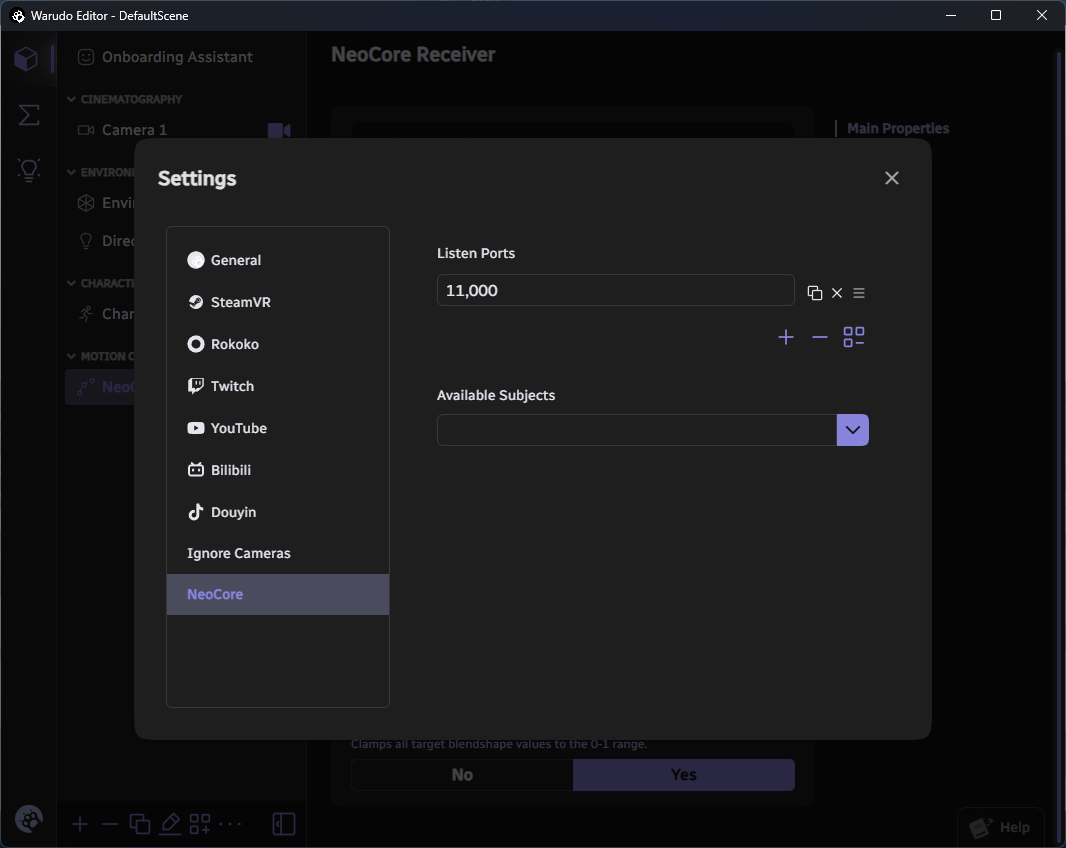Open Twitch settings category
Viewport: 1066px width, 848px height.
[277, 386]
